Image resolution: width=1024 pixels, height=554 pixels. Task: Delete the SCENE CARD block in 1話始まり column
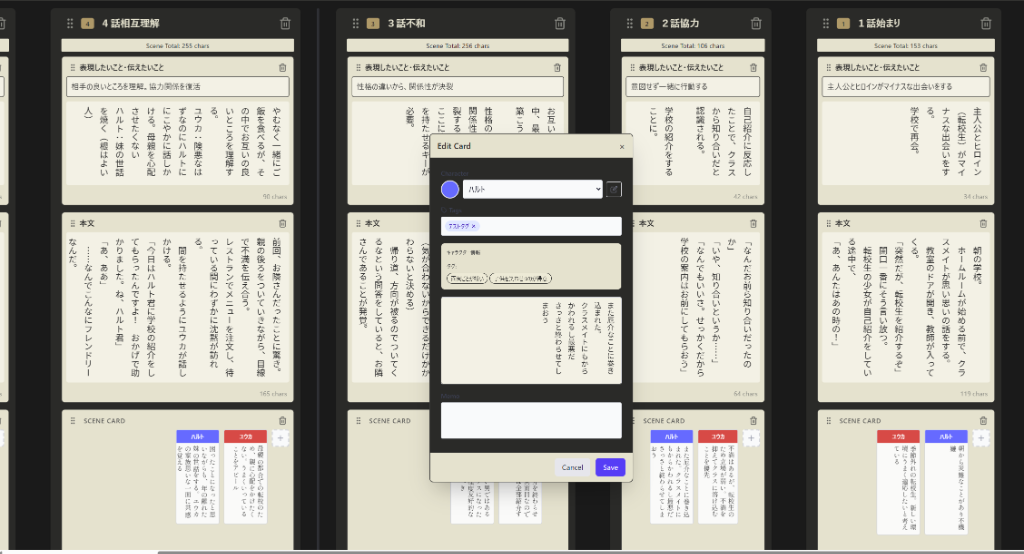coord(983,421)
